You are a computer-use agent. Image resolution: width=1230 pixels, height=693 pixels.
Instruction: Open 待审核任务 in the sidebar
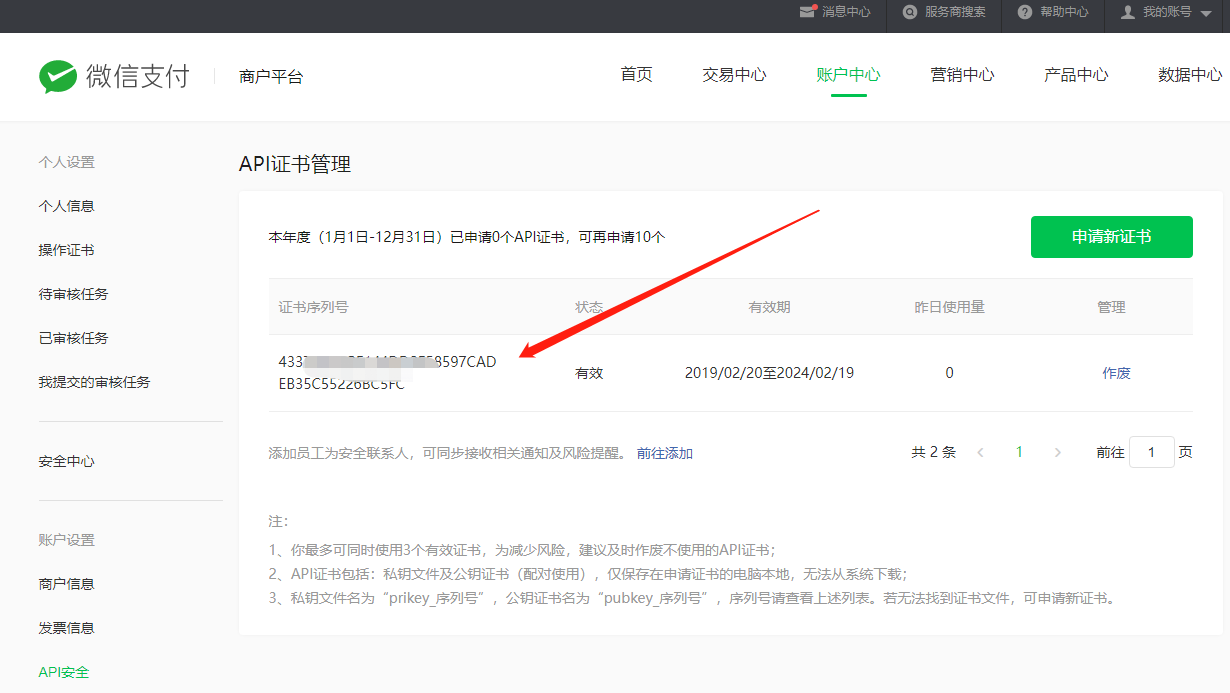pyautogui.click(x=74, y=294)
